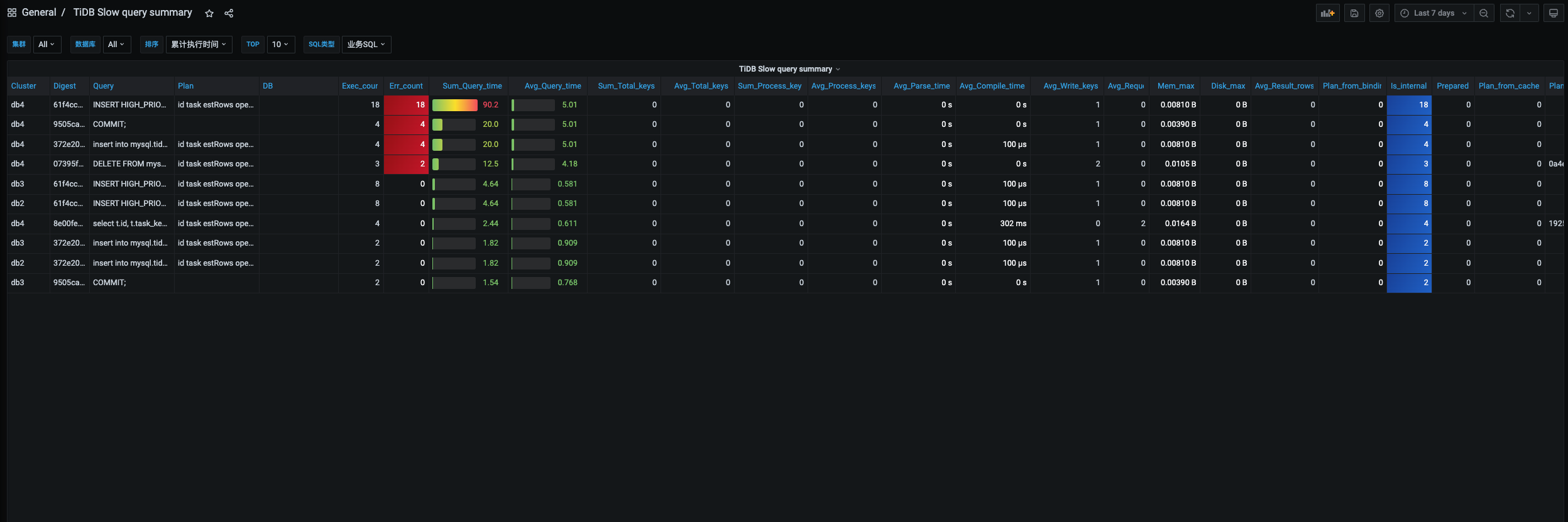Screen dimensions: 1568x522
Task: Expand the refresh interval dropdown arrow
Action: (1529, 13)
